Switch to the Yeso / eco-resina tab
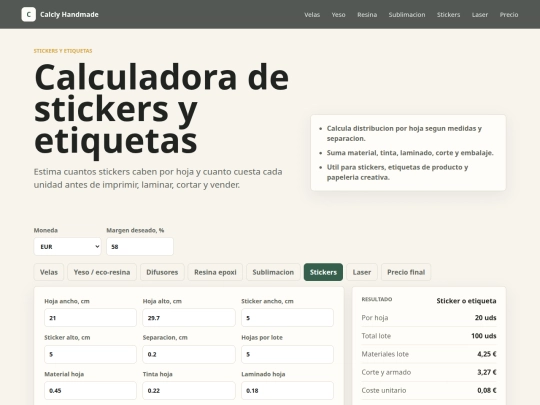540x405 pixels. [102, 272]
